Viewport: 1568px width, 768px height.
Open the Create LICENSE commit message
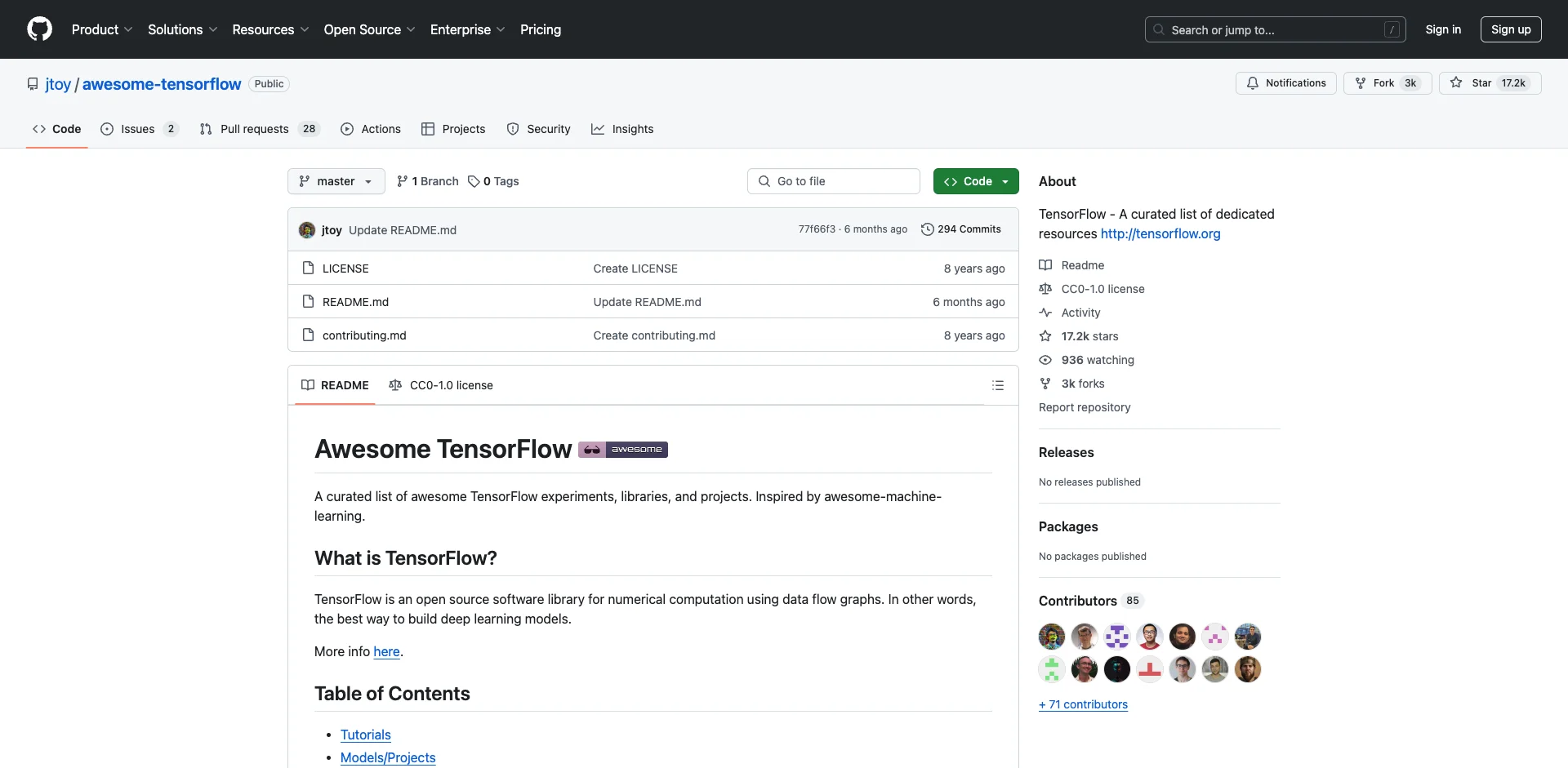point(635,269)
